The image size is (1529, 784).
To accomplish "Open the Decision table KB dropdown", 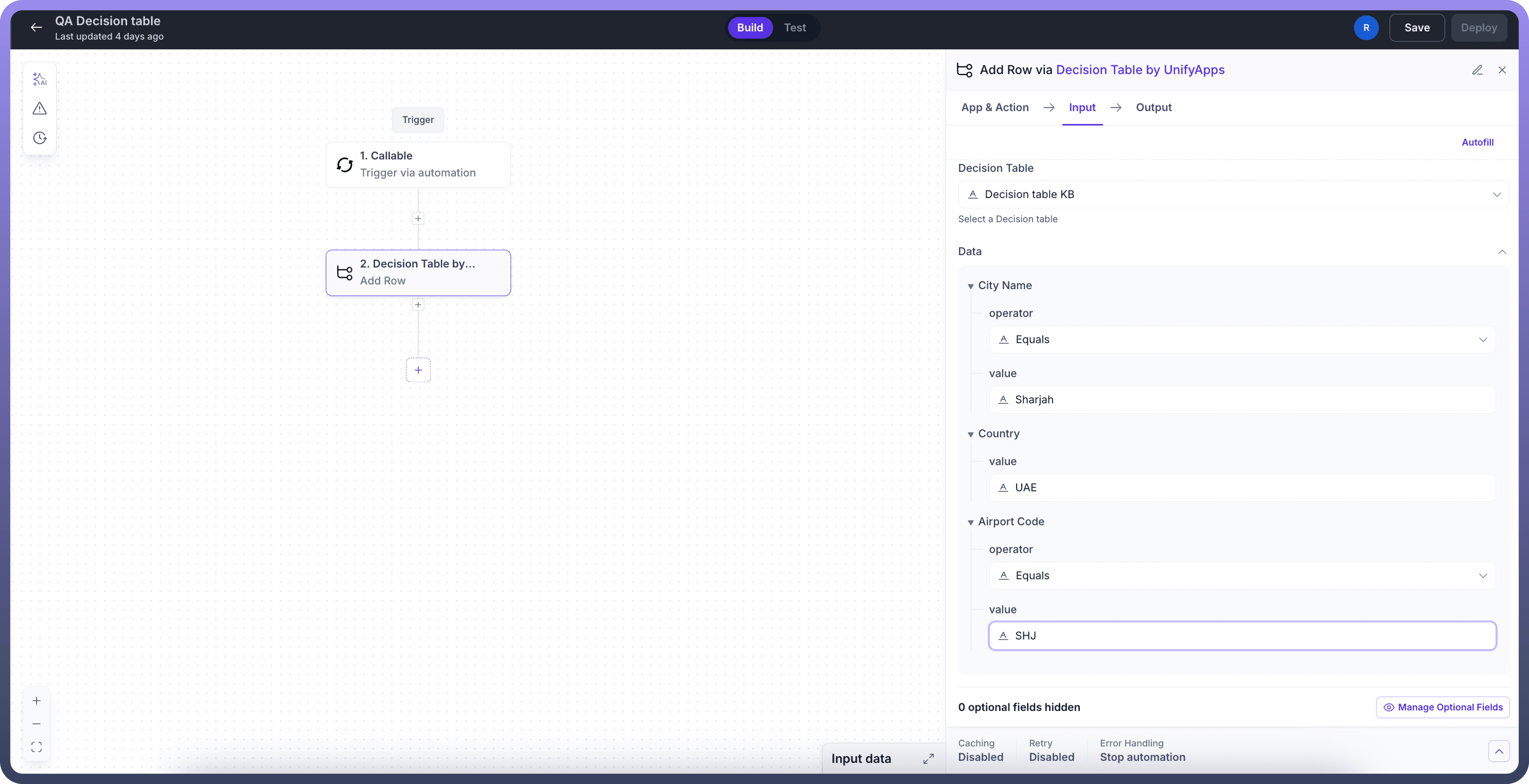I will [x=1233, y=195].
